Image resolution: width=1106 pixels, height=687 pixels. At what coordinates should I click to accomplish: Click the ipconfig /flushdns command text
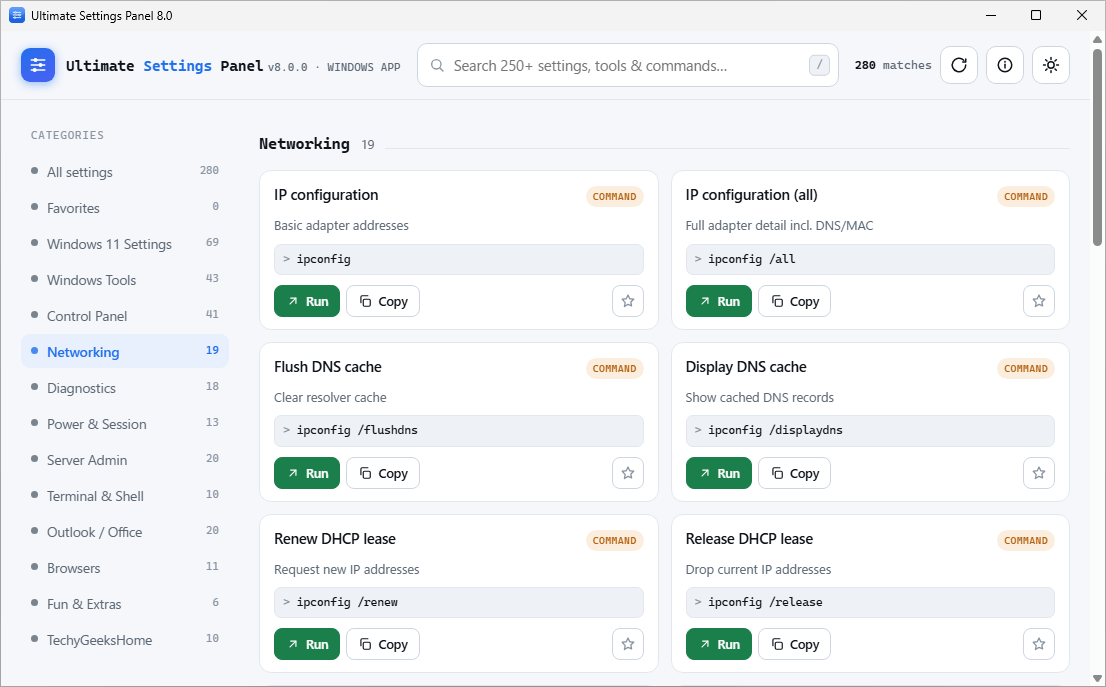(x=357, y=430)
